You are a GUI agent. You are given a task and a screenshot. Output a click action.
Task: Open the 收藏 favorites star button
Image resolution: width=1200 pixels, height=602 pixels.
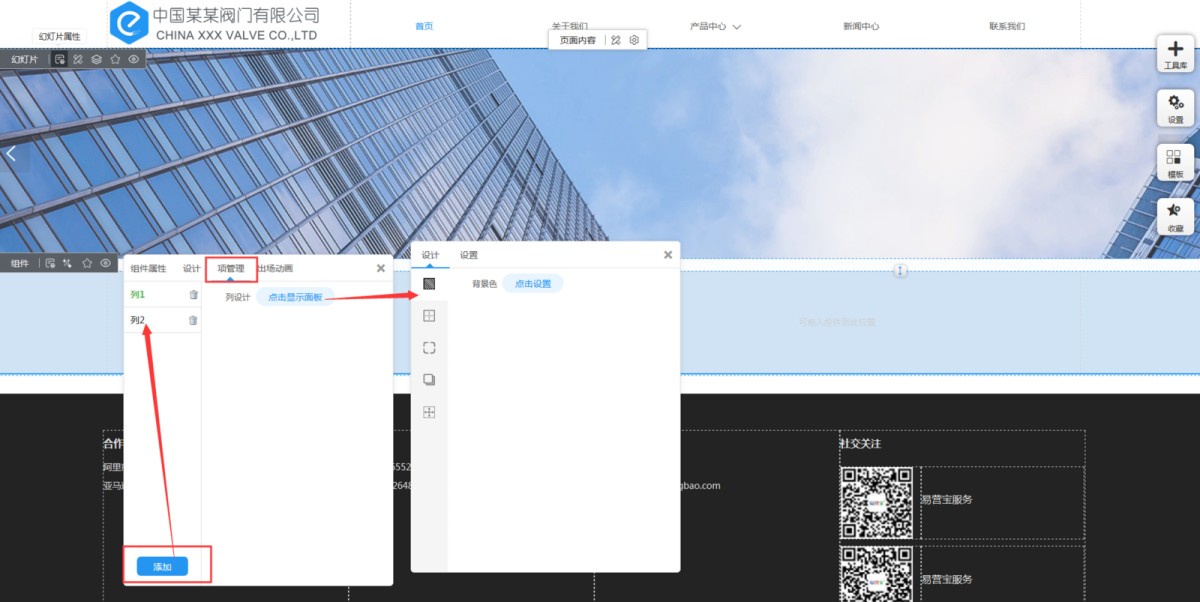(1175, 216)
